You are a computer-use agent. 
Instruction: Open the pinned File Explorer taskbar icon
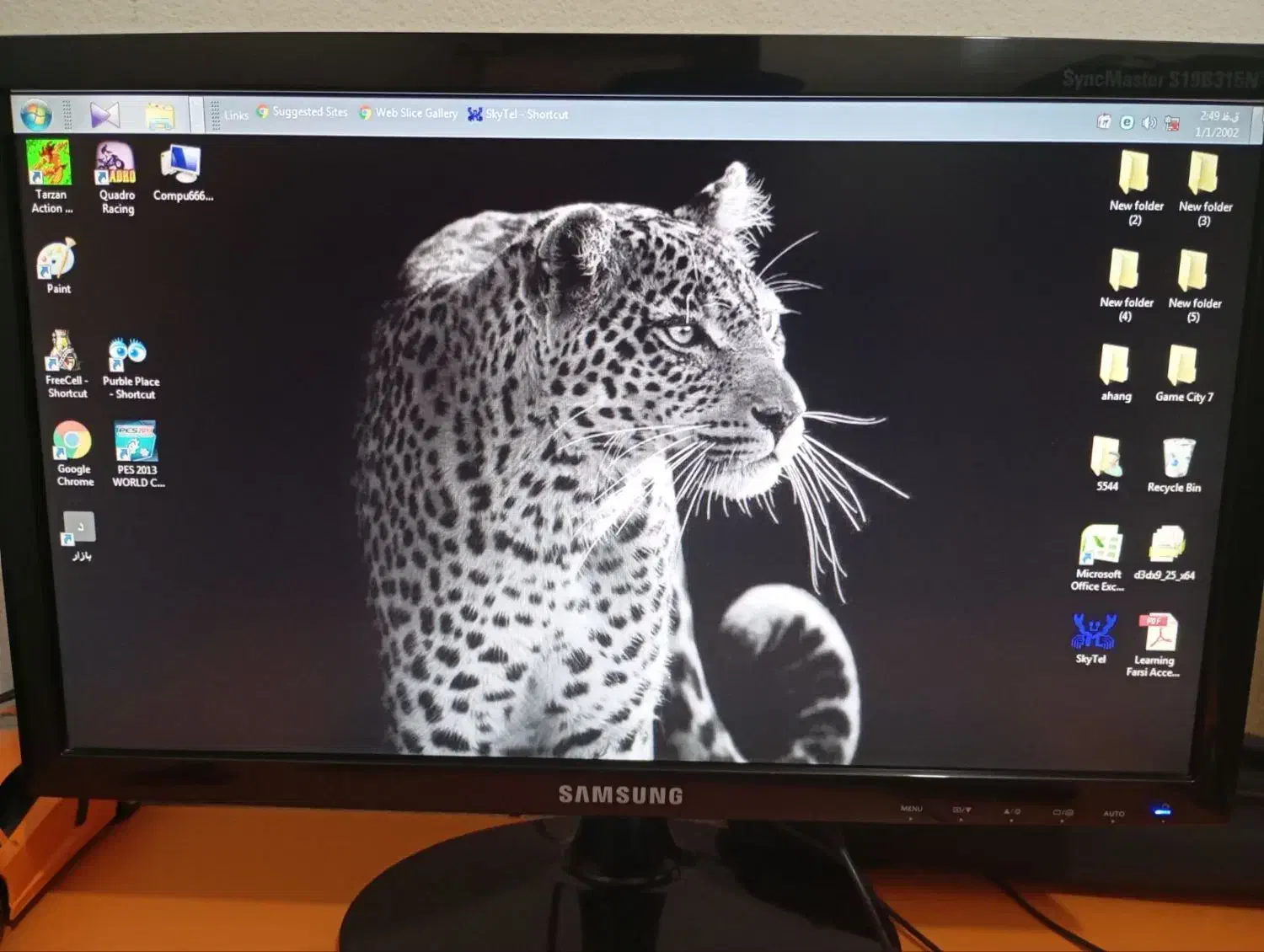tap(159, 116)
